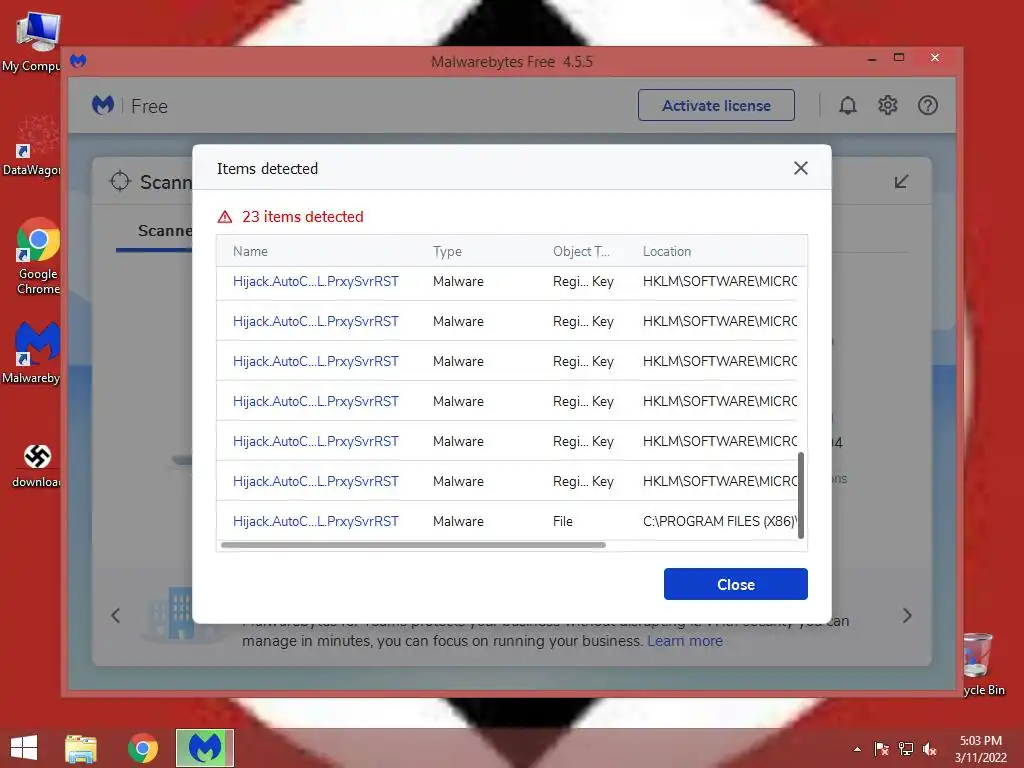This screenshot has width=1024, height=768.
Task: Select the My Computer desktop icon
Action: click(x=34, y=40)
